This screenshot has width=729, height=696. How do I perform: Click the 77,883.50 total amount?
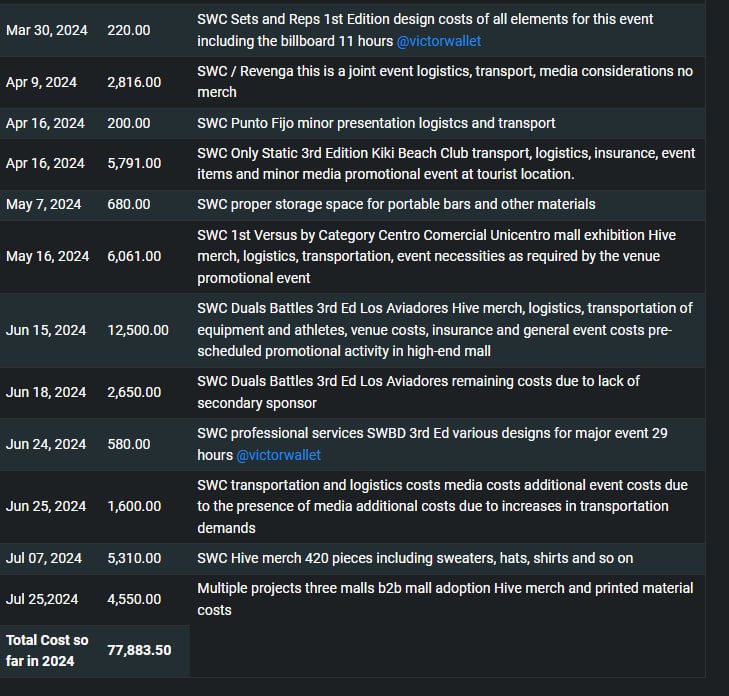pyautogui.click(x=139, y=650)
